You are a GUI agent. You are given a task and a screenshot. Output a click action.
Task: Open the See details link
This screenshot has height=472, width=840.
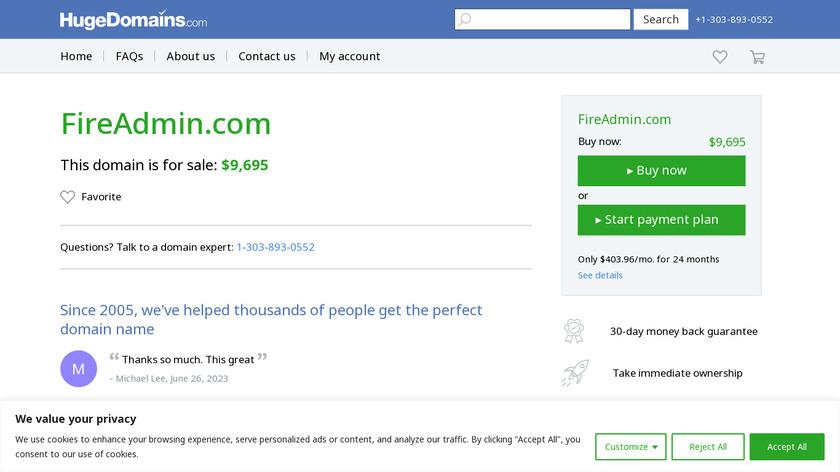[x=600, y=275]
